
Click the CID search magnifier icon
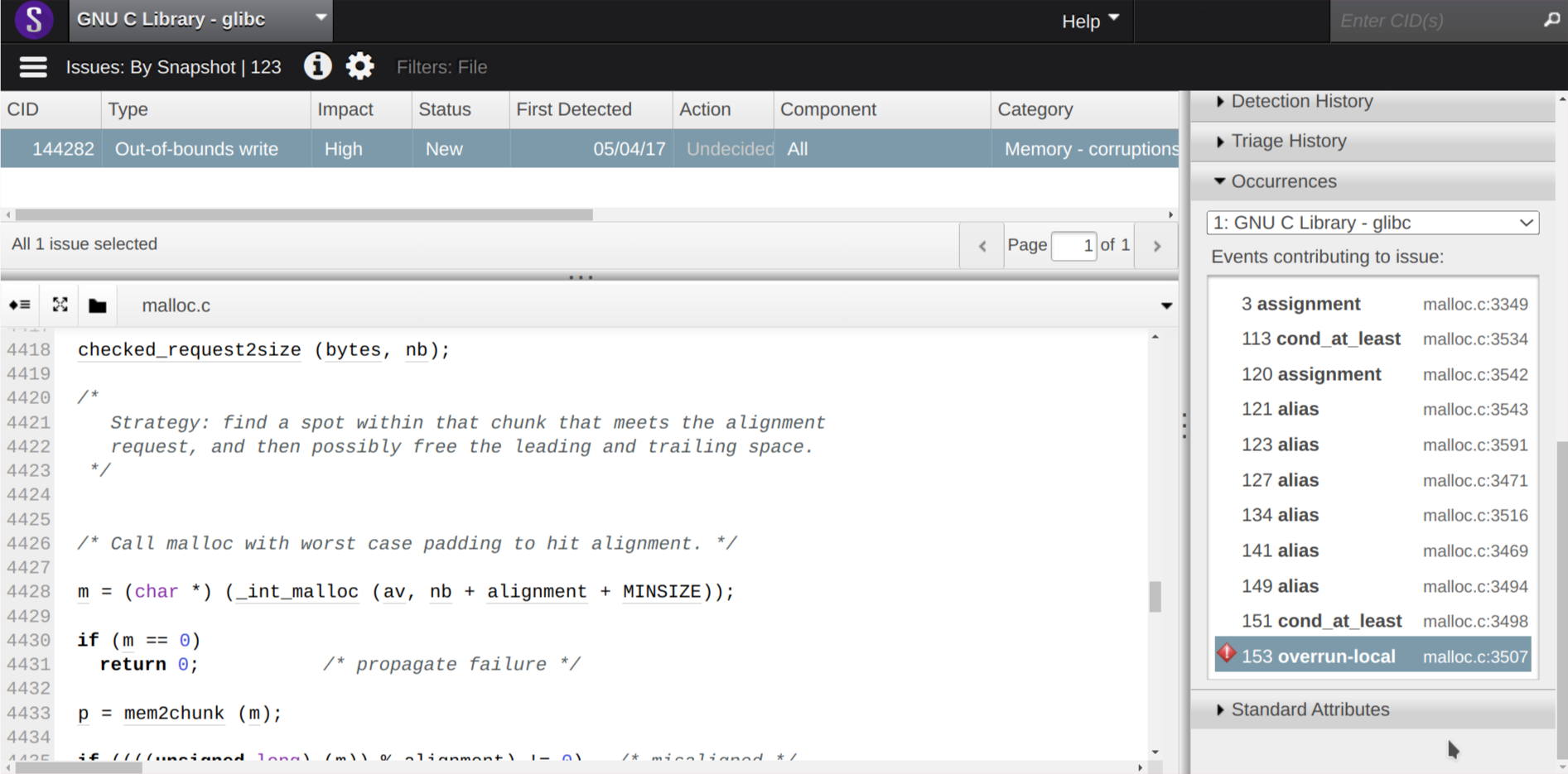click(1551, 20)
